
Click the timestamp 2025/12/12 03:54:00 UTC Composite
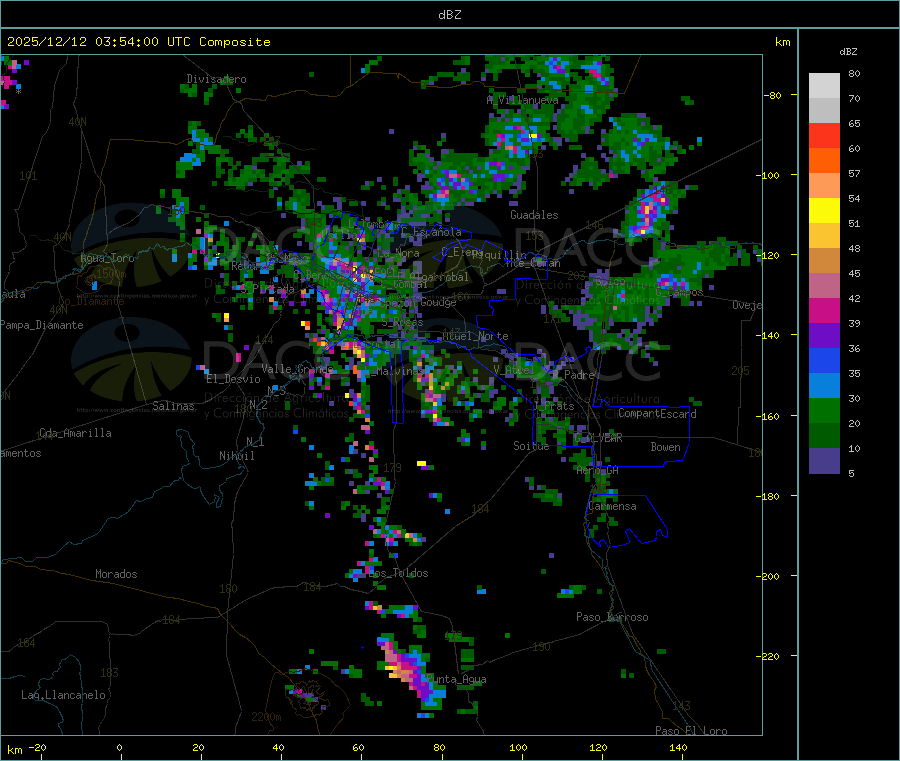[x=138, y=42]
